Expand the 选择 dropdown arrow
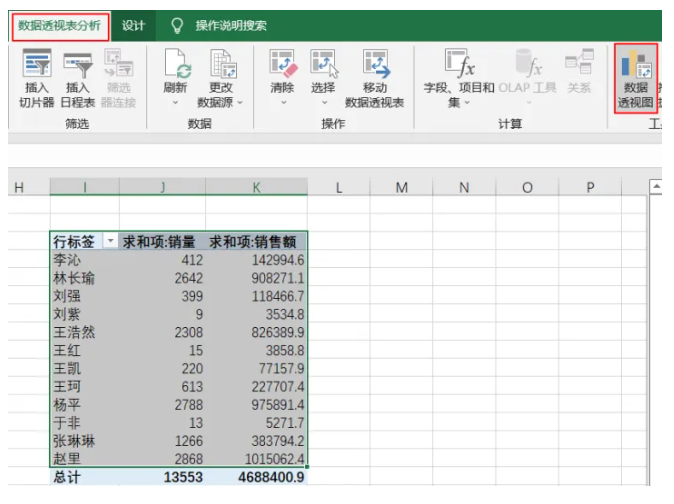Image resolution: width=674 pixels, height=504 pixels. (x=325, y=103)
